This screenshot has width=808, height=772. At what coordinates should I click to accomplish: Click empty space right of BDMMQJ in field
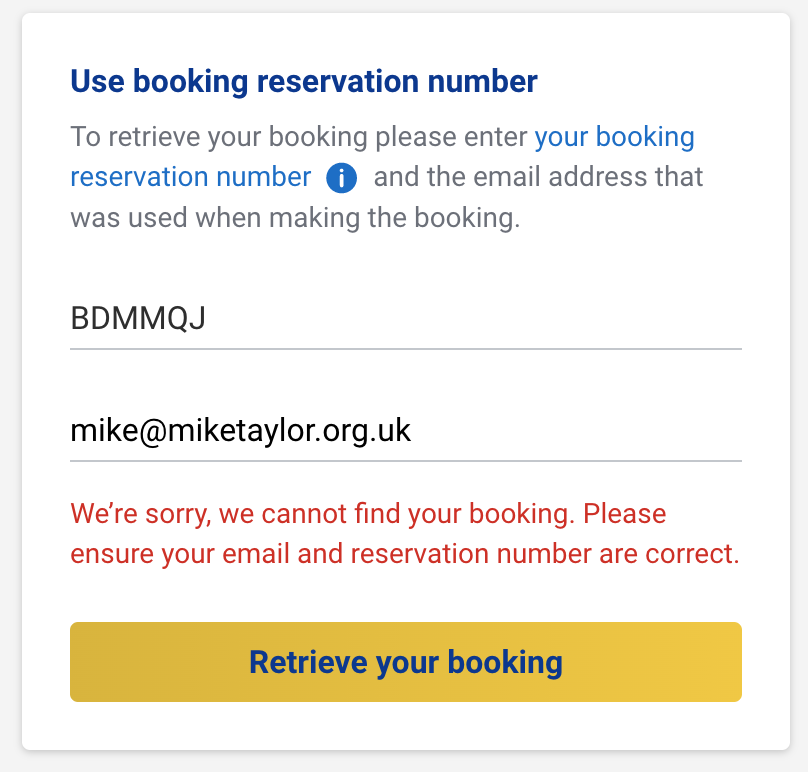474,318
